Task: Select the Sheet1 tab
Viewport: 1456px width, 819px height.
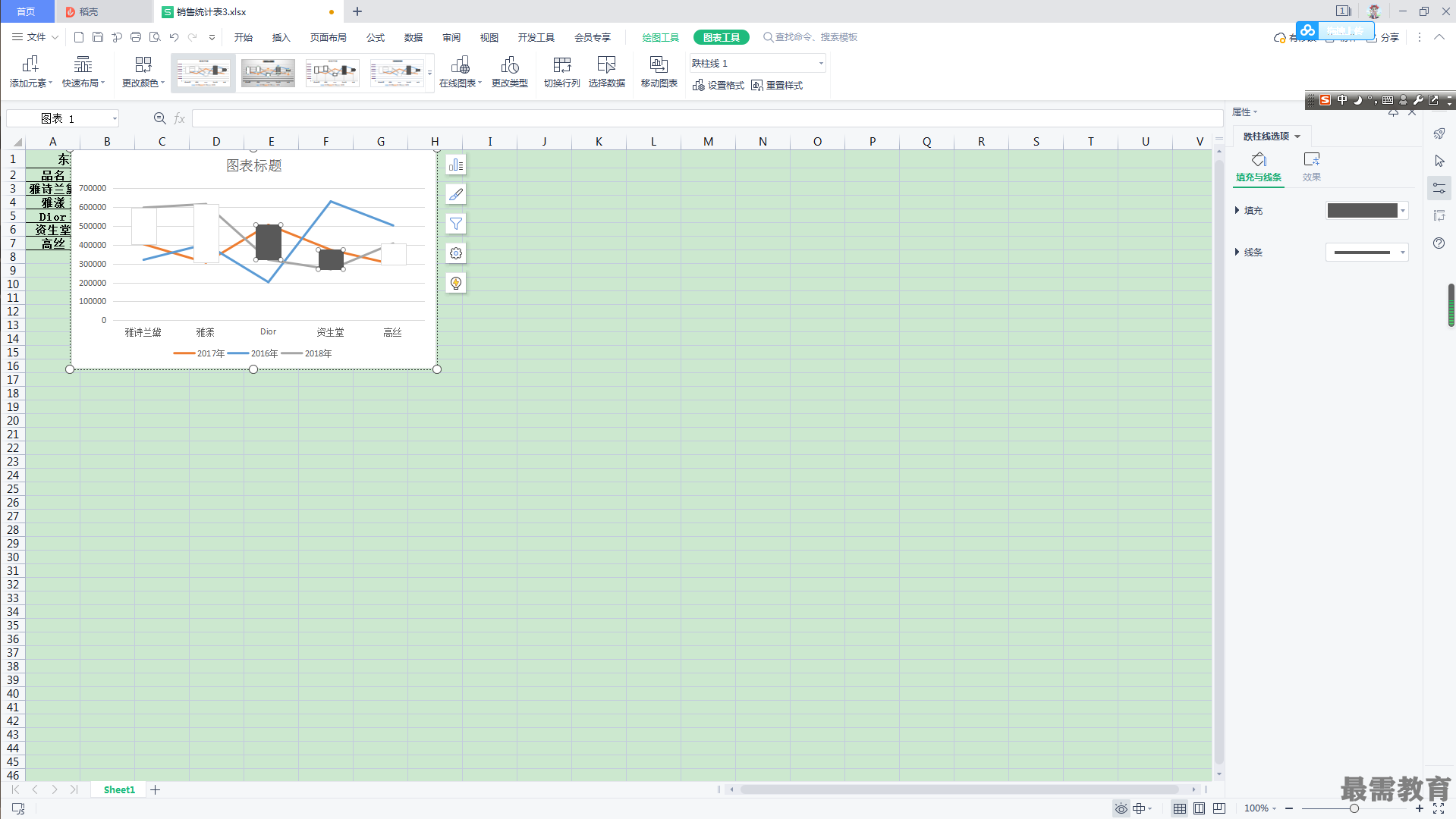Action: click(x=119, y=789)
